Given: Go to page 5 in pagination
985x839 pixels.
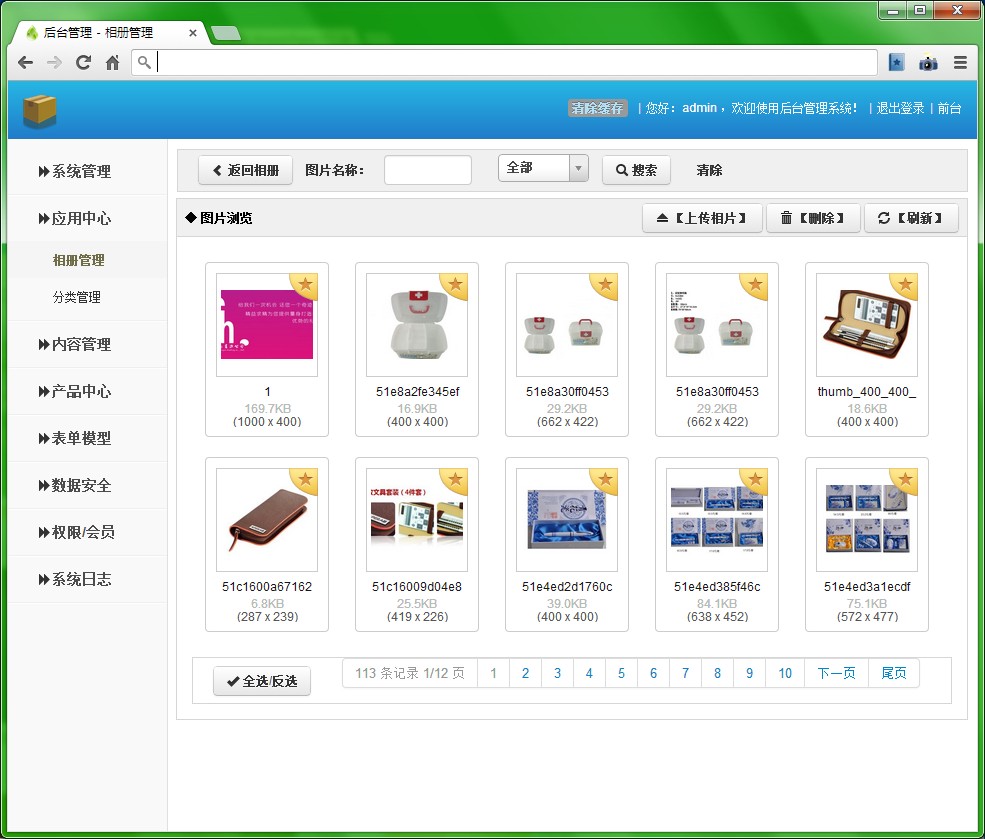Looking at the screenshot, I should click(621, 673).
